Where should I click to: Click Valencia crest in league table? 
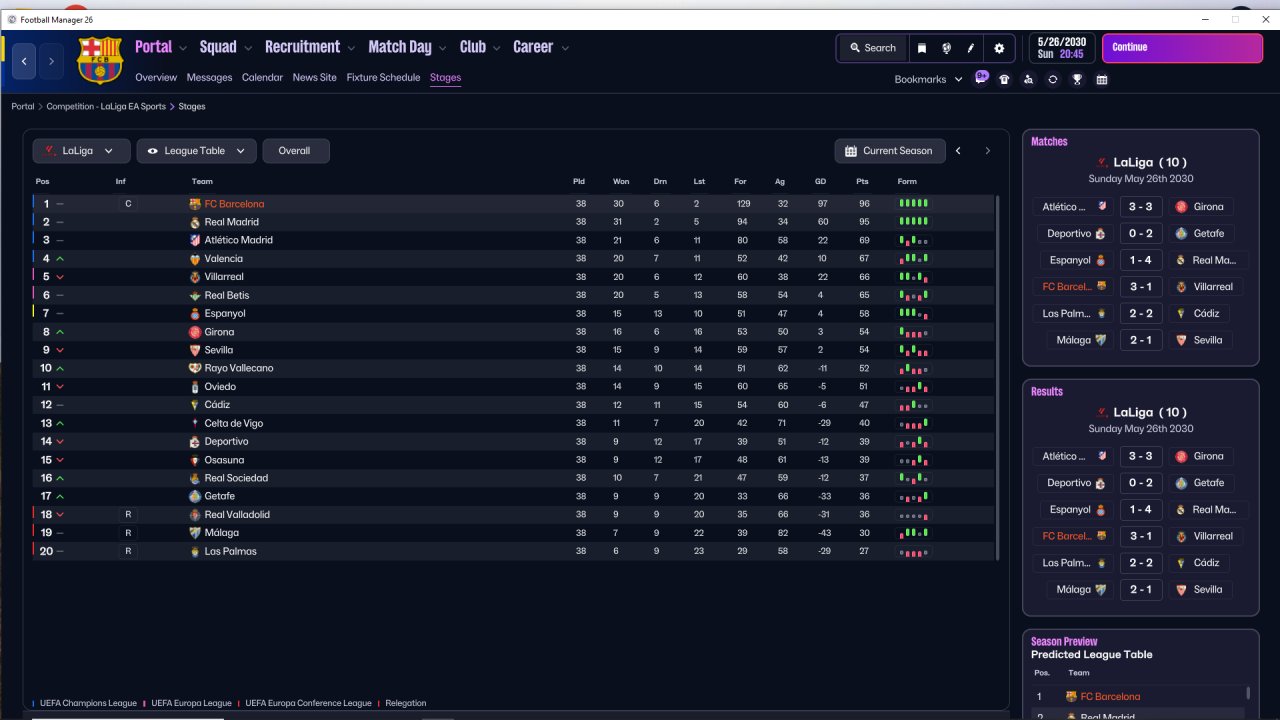tap(195, 259)
